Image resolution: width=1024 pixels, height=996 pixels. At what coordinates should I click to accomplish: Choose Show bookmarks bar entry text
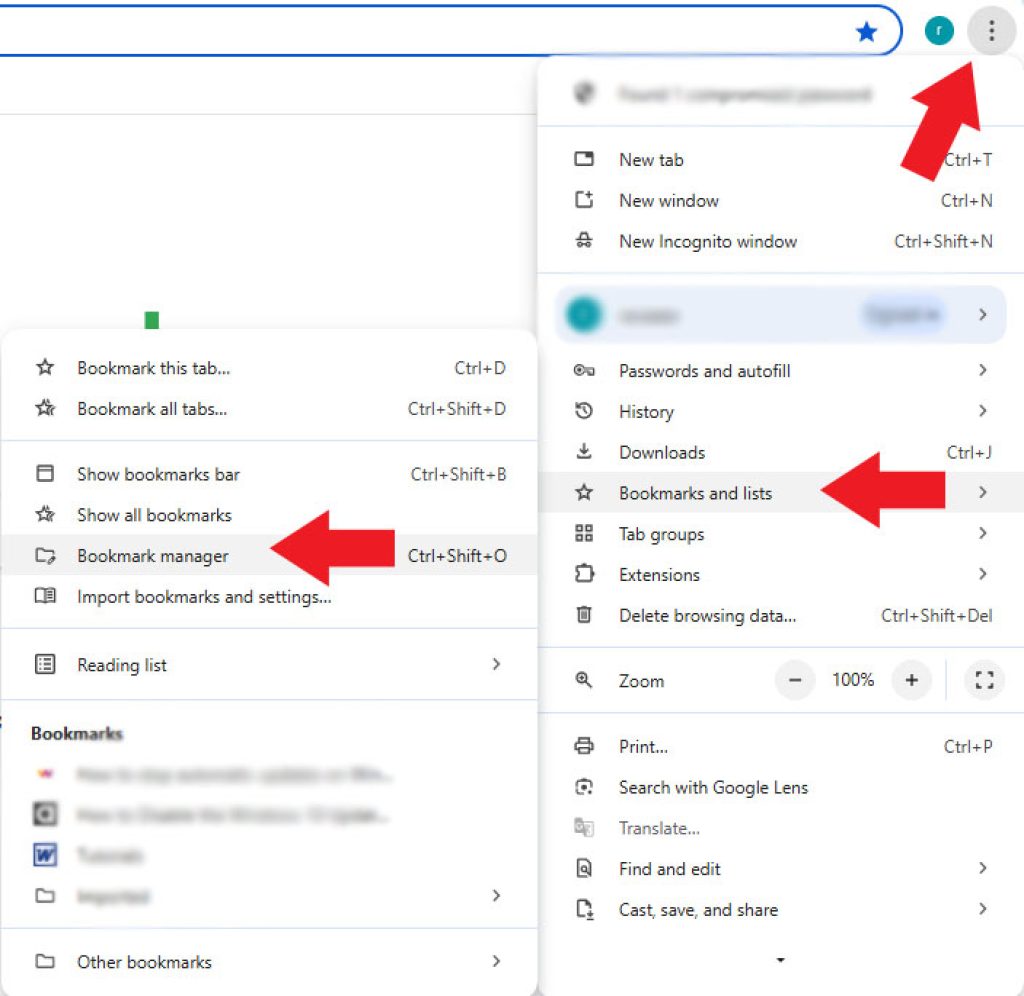[x=158, y=474]
